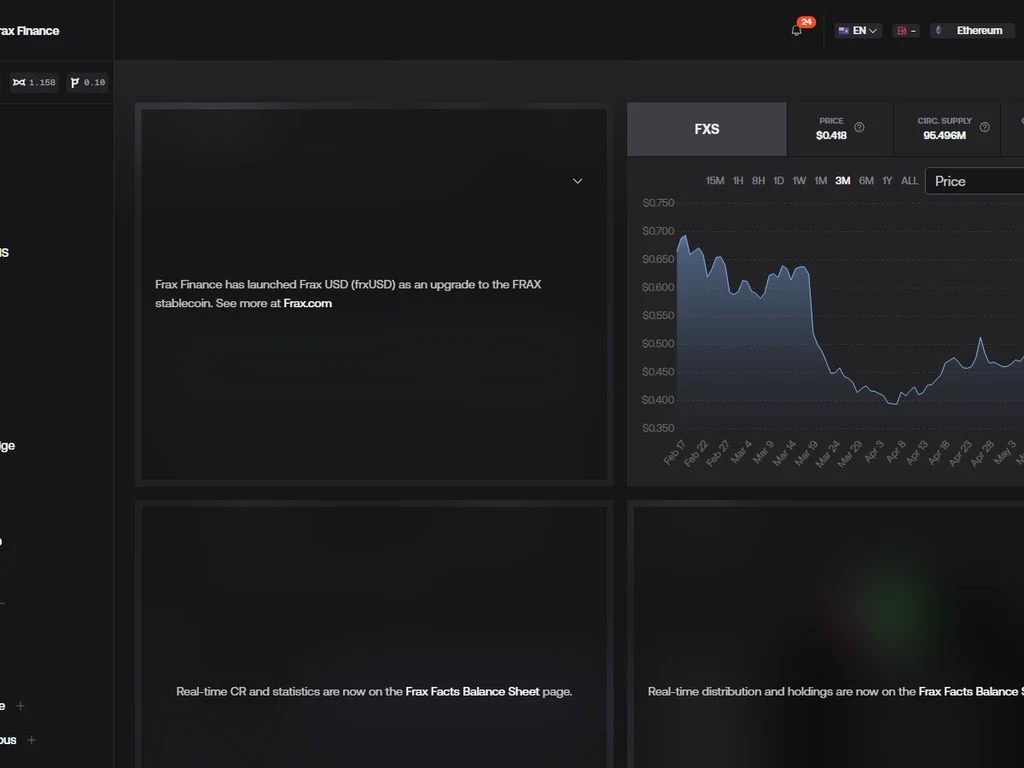This screenshot has height=768, width=1024.
Task: Set chart range to 8H
Action: click(x=758, y=181)
